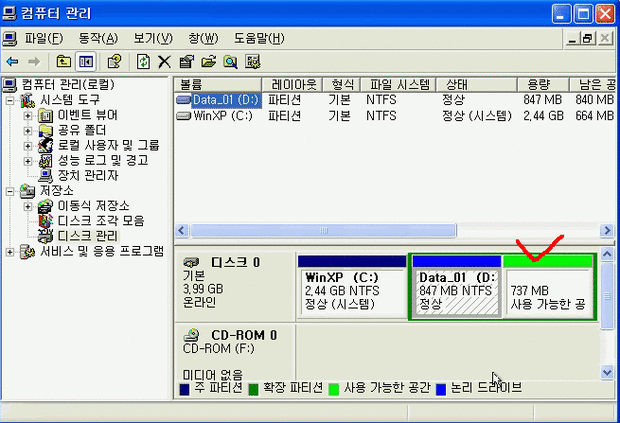
Task: Expand the 공유 폴더 node
Action: (x=28, y=130)
